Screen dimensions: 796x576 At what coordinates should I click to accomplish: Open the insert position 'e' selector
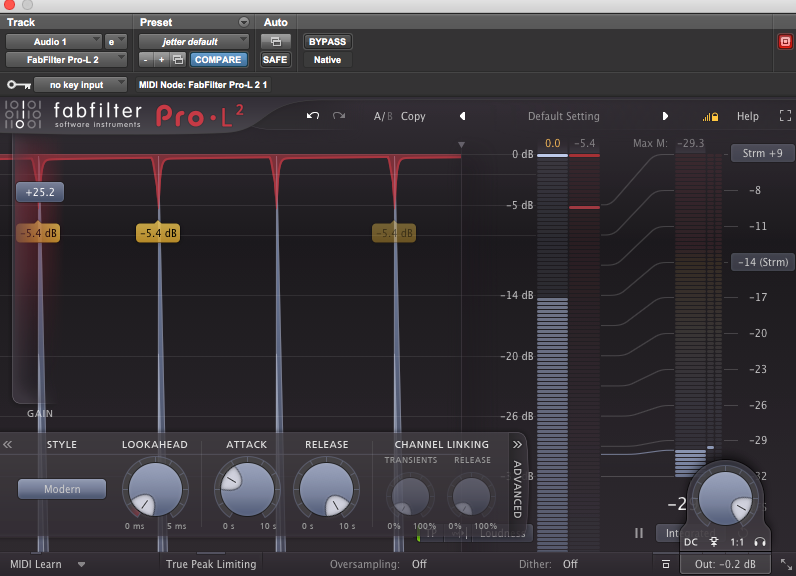click(x=115, y=42)
